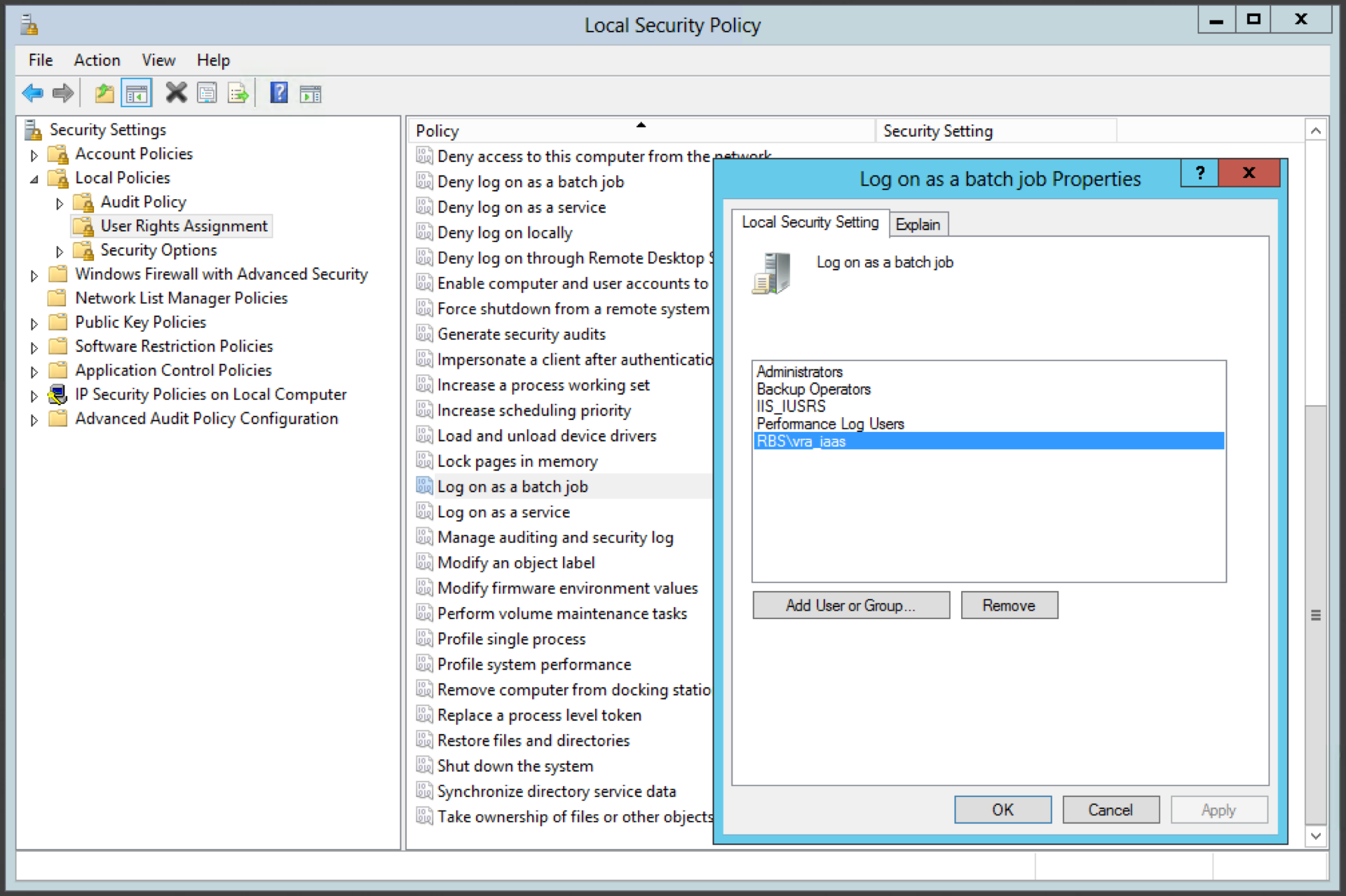Expand Advanced Audit Policy Configuration node
This screenshot has width=1346, height=896.
click(34, 420)
